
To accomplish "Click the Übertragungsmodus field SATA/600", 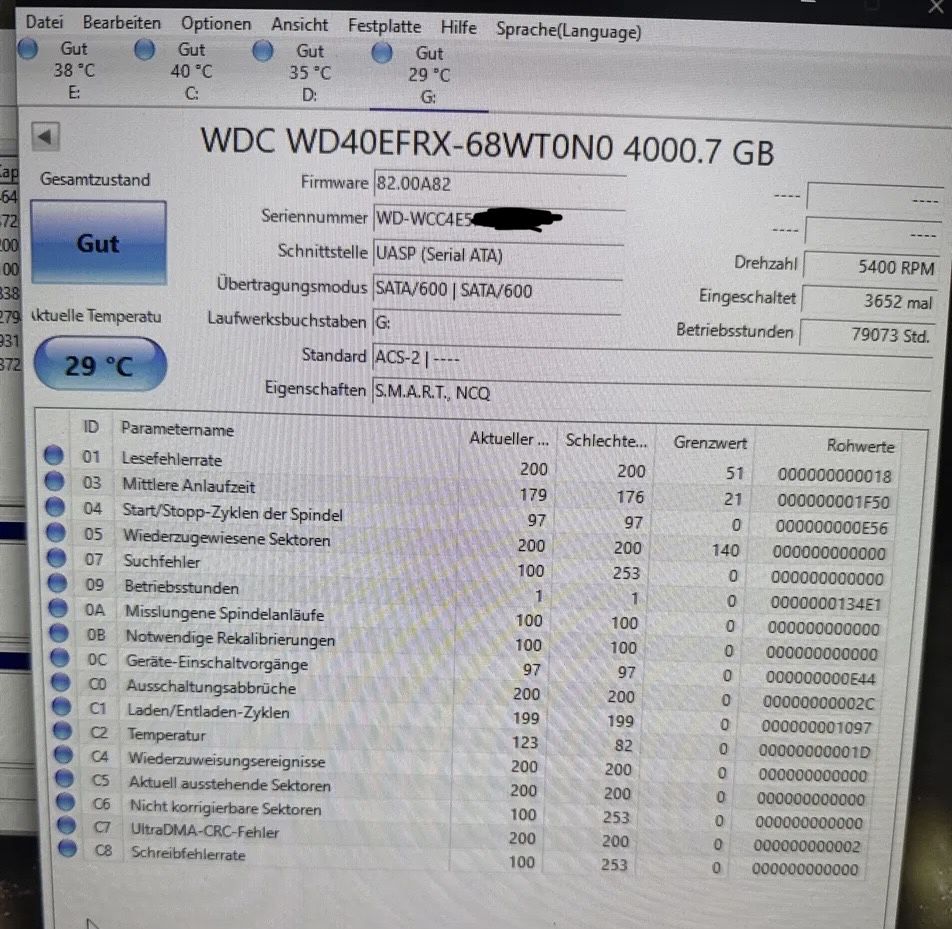I will pos(497,291).
